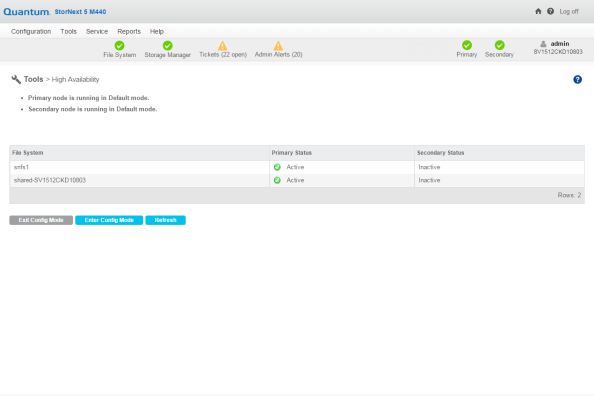The image size is (594, 396).
Task: Click the Exit Config Mode button
Action: click(41, 220)
